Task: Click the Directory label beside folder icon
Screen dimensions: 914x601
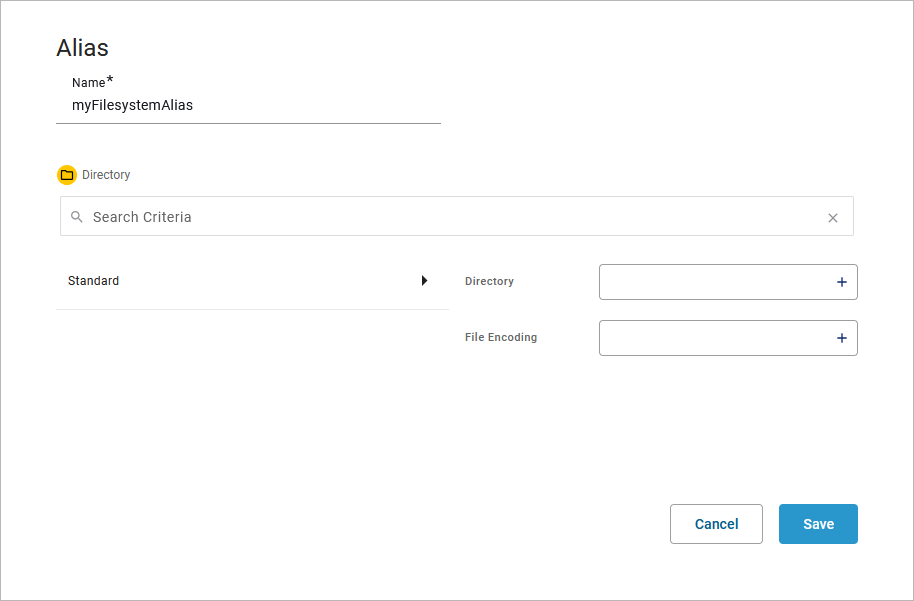Action: pos(106,175)
